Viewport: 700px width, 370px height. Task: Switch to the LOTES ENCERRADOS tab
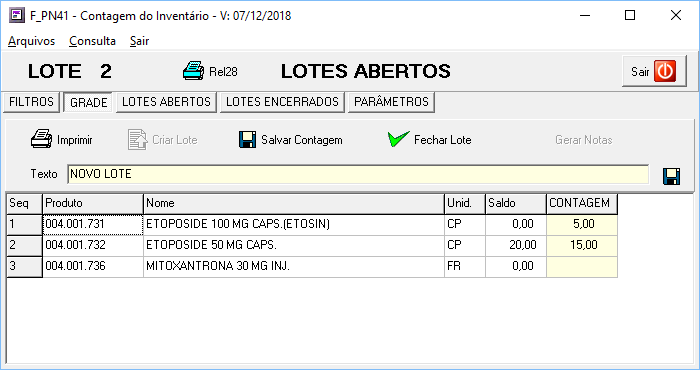[282, 102]
